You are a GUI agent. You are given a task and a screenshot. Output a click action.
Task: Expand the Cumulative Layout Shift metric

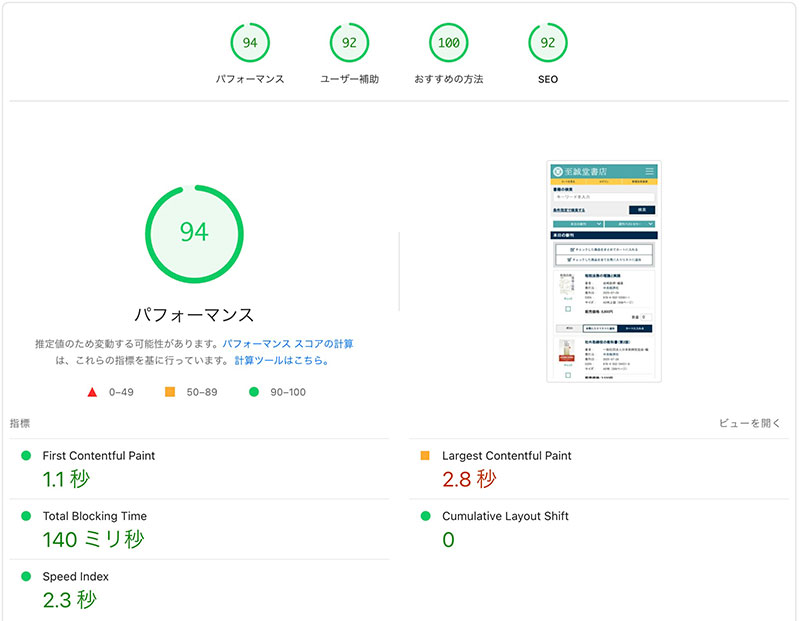[599, 529]
